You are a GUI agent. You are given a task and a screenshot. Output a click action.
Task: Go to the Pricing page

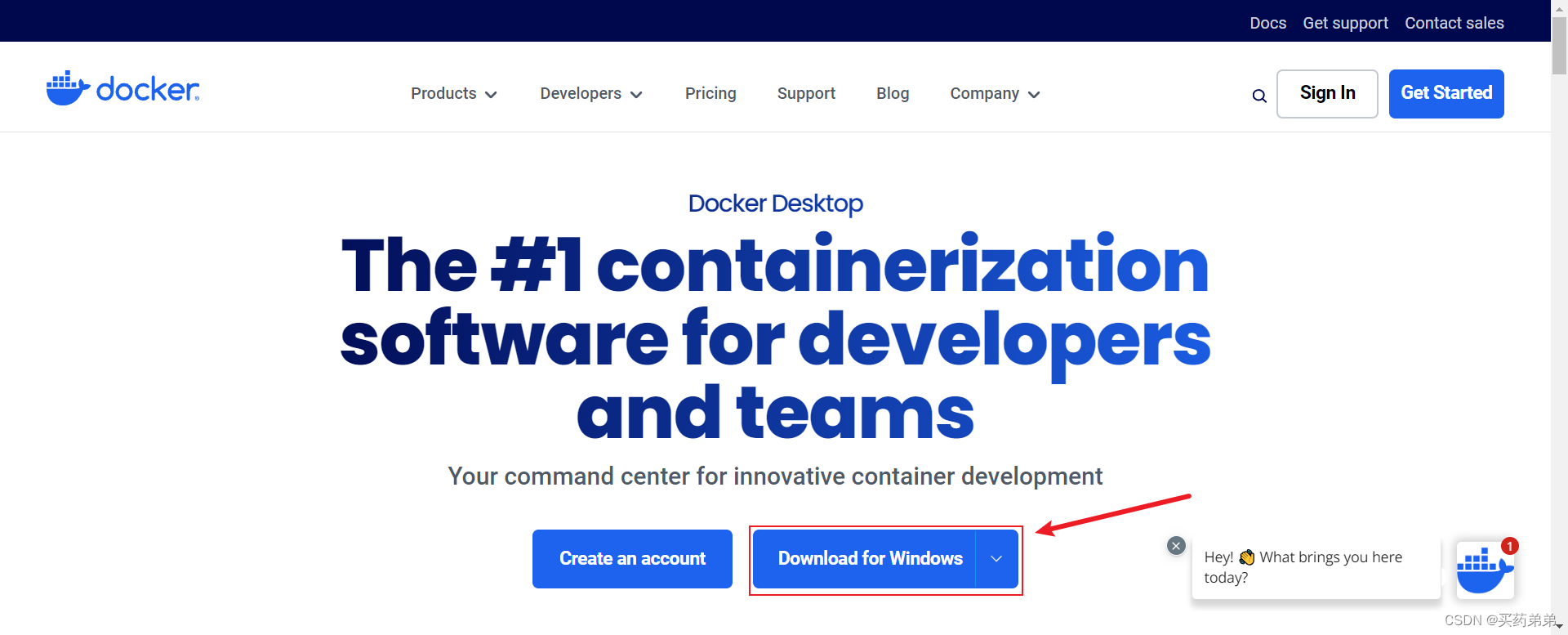coord(710,94)
